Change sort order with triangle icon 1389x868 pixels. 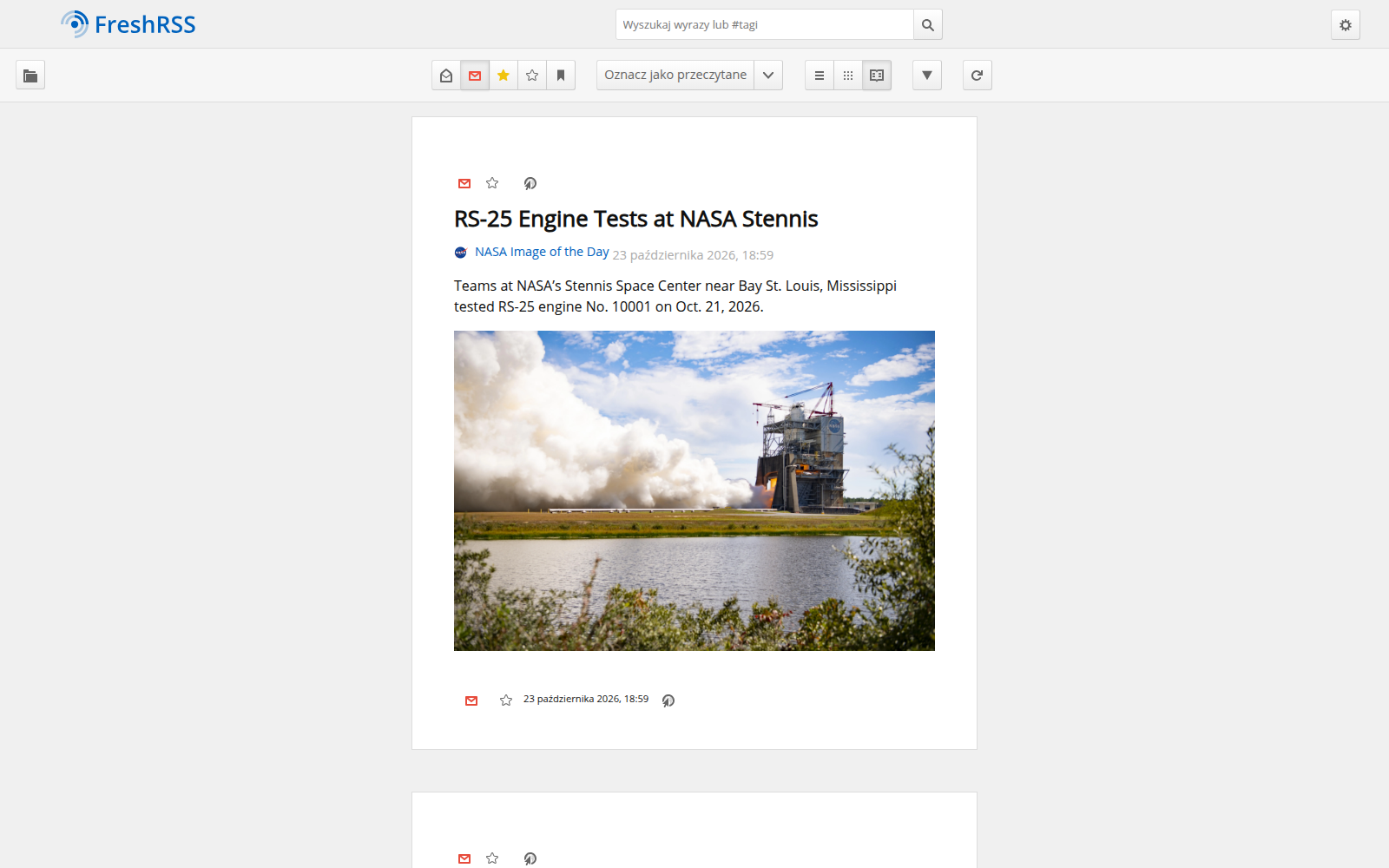tap(927, 76)
